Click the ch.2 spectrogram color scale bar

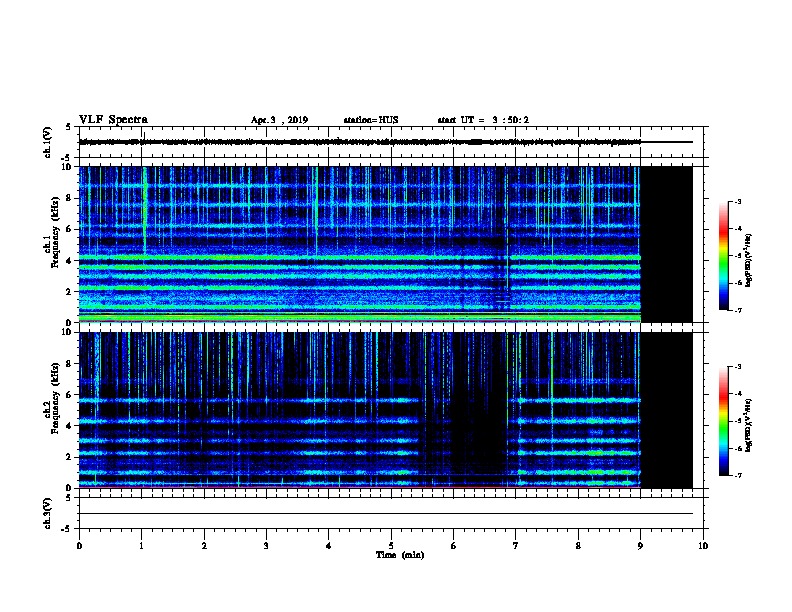(x=723, y=421)
